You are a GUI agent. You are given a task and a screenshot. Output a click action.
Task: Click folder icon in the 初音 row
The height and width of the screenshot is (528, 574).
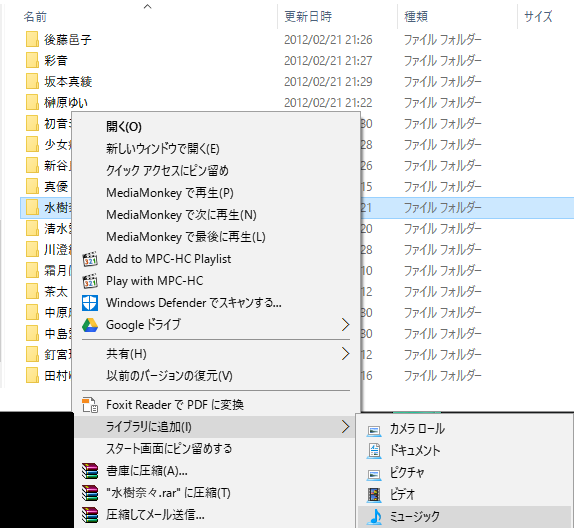32,123
